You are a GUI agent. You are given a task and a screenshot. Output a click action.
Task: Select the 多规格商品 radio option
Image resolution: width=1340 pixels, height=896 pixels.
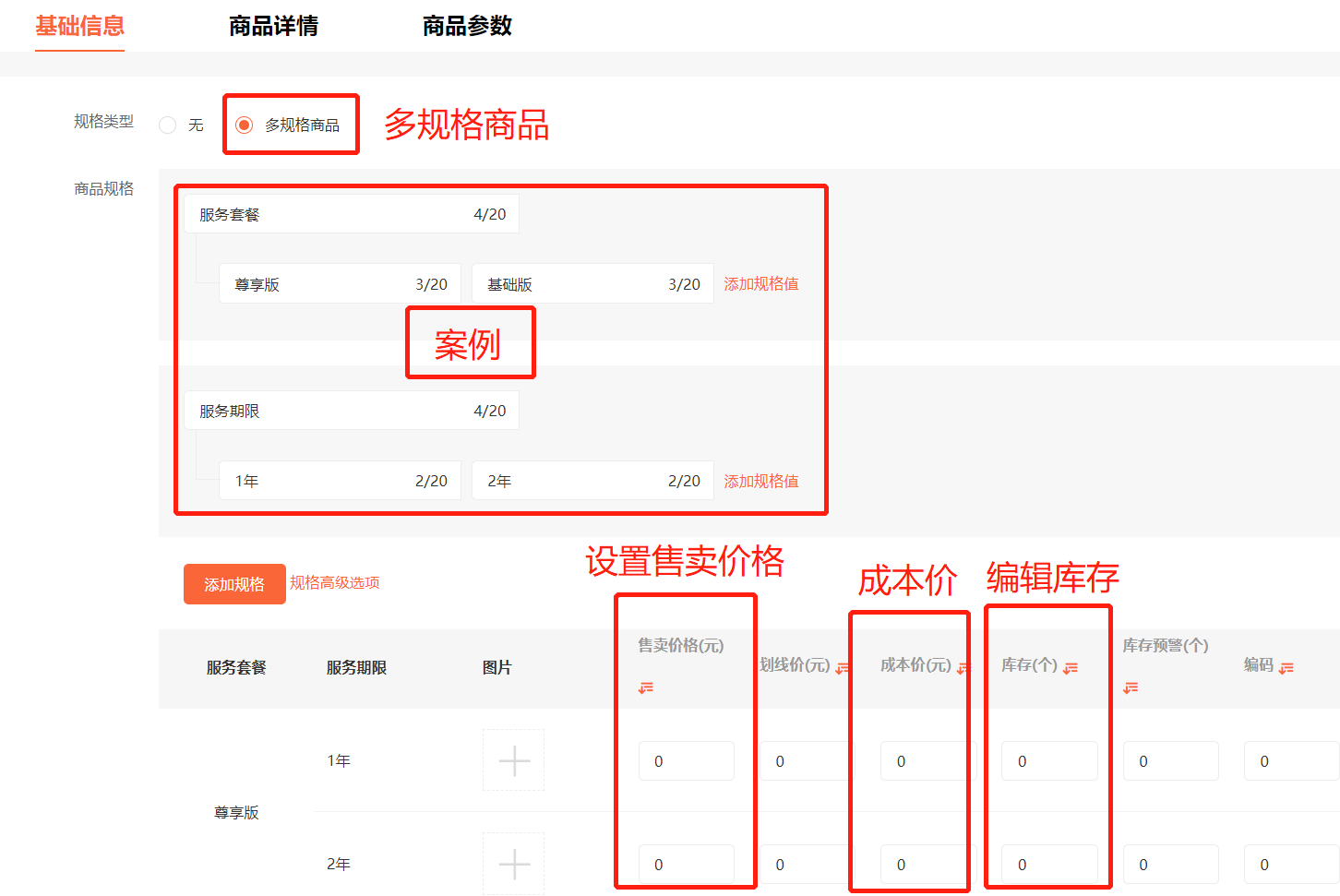tap(245, 125)
